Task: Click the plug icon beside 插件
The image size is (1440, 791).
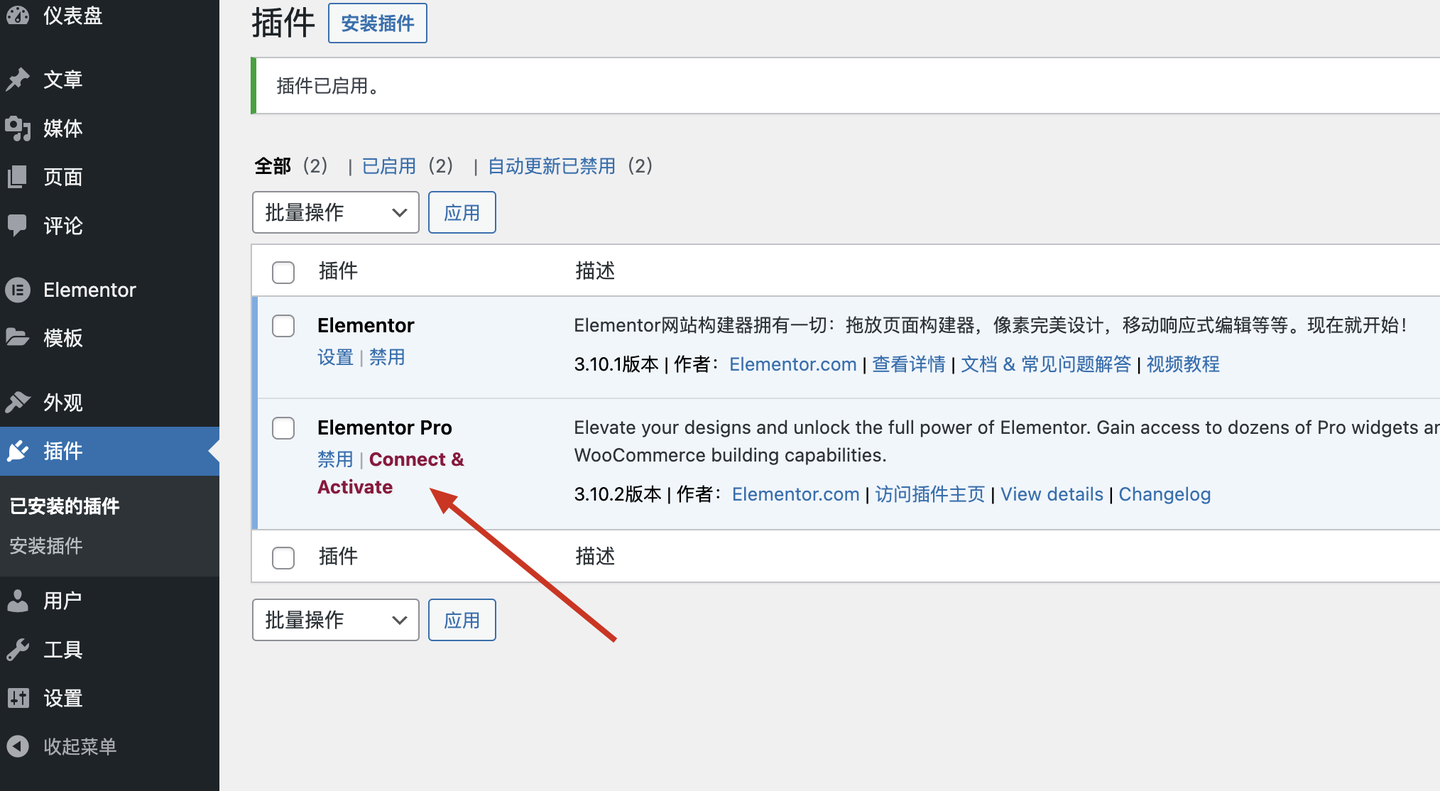Action: coord(18,452)
